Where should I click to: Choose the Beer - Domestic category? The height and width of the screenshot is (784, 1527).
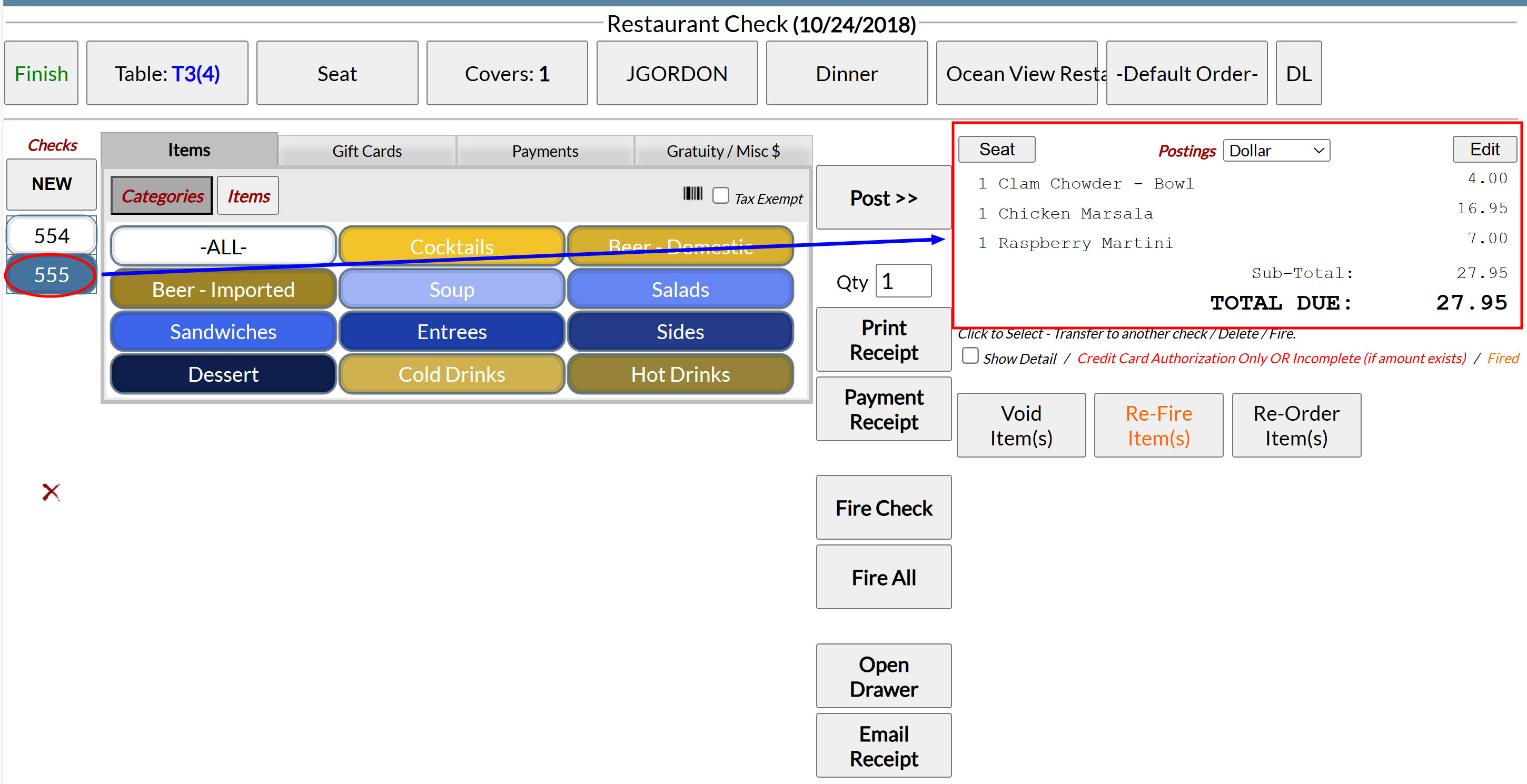point(680,246)
